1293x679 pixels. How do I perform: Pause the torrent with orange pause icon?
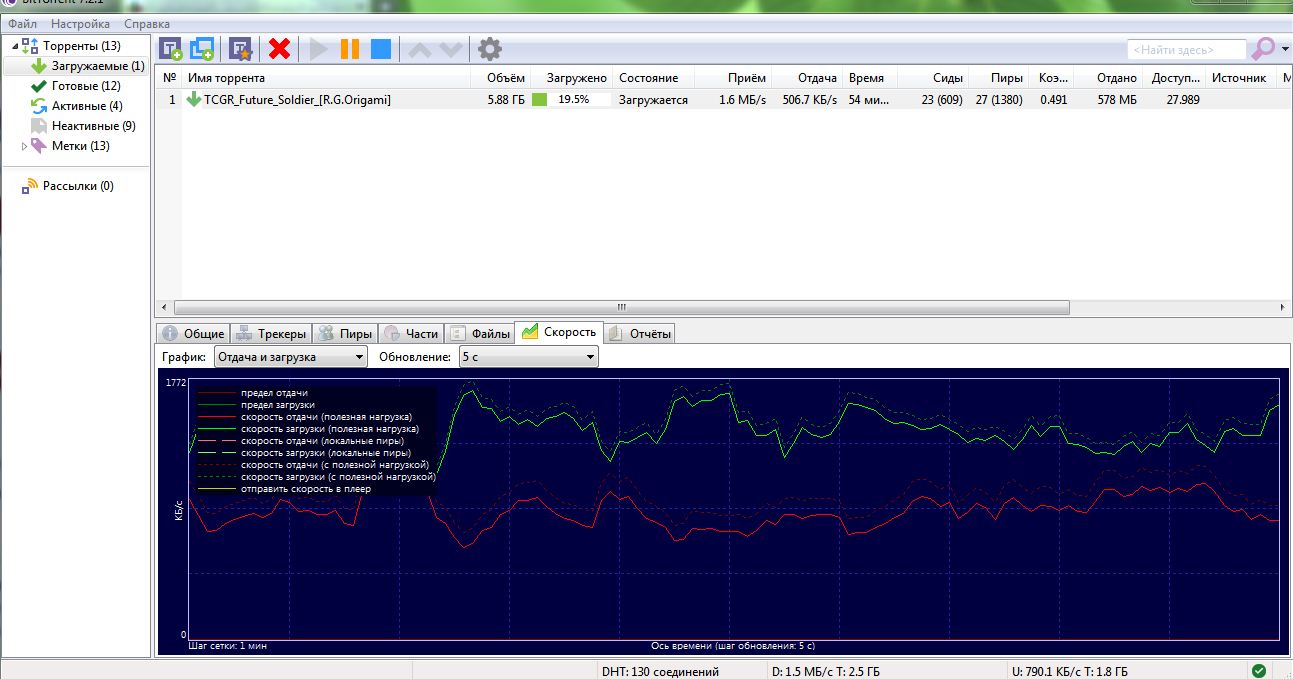click(x=350, y=48)
